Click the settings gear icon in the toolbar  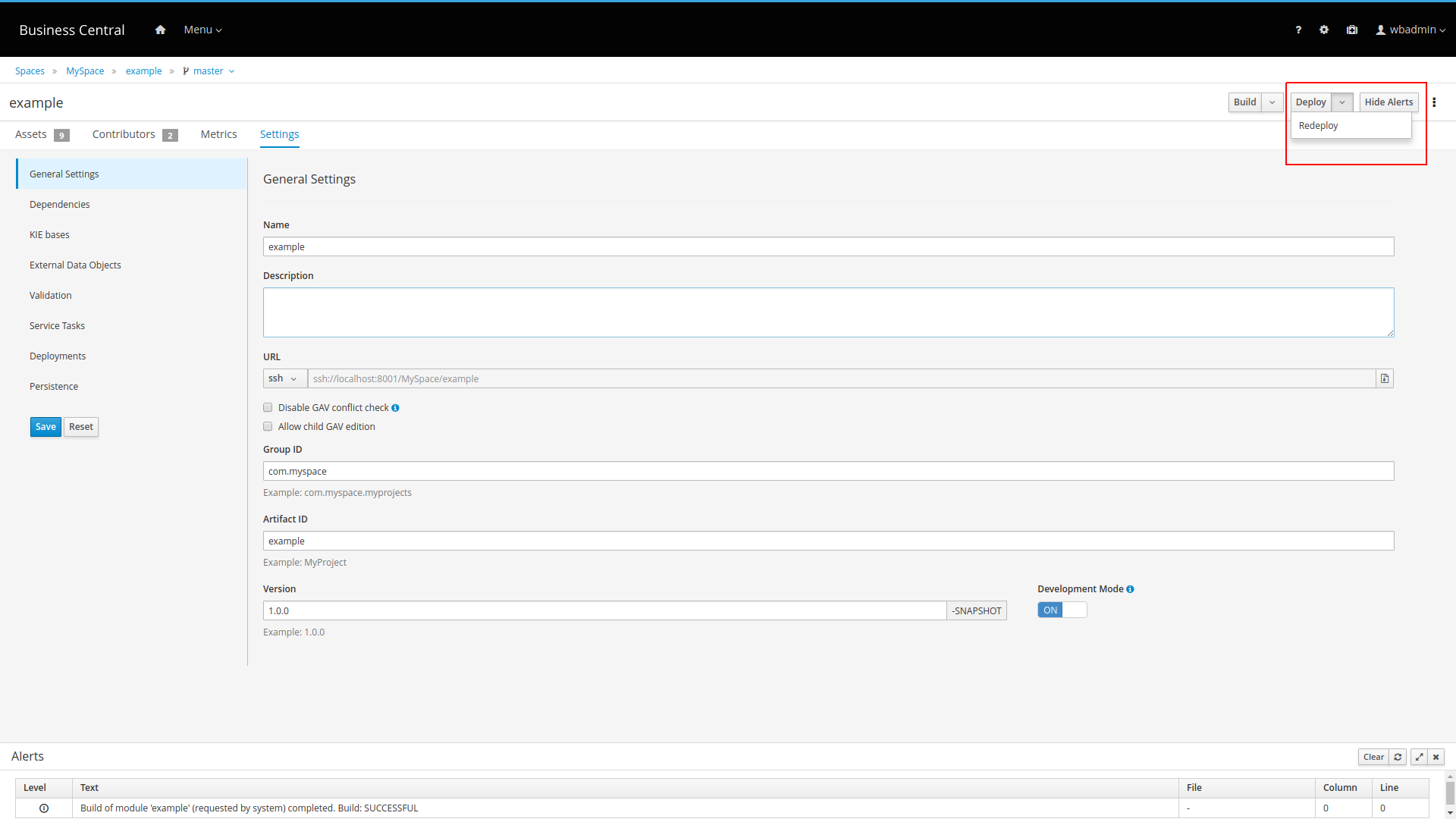[1324, 29]
